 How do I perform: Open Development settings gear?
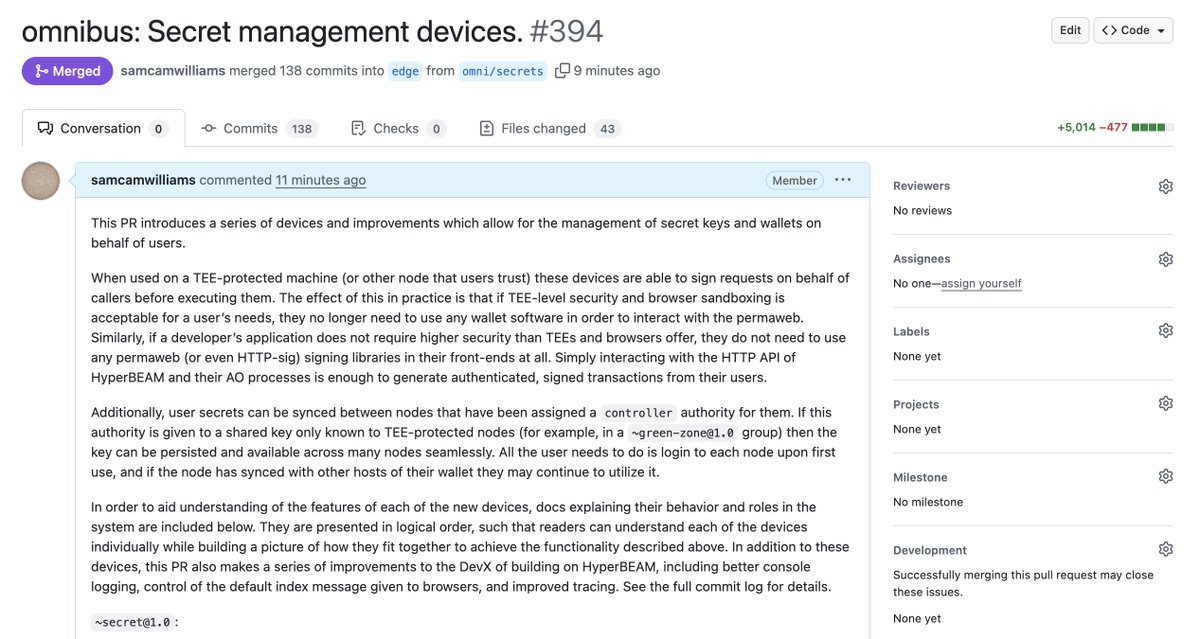coord(1165,550)
